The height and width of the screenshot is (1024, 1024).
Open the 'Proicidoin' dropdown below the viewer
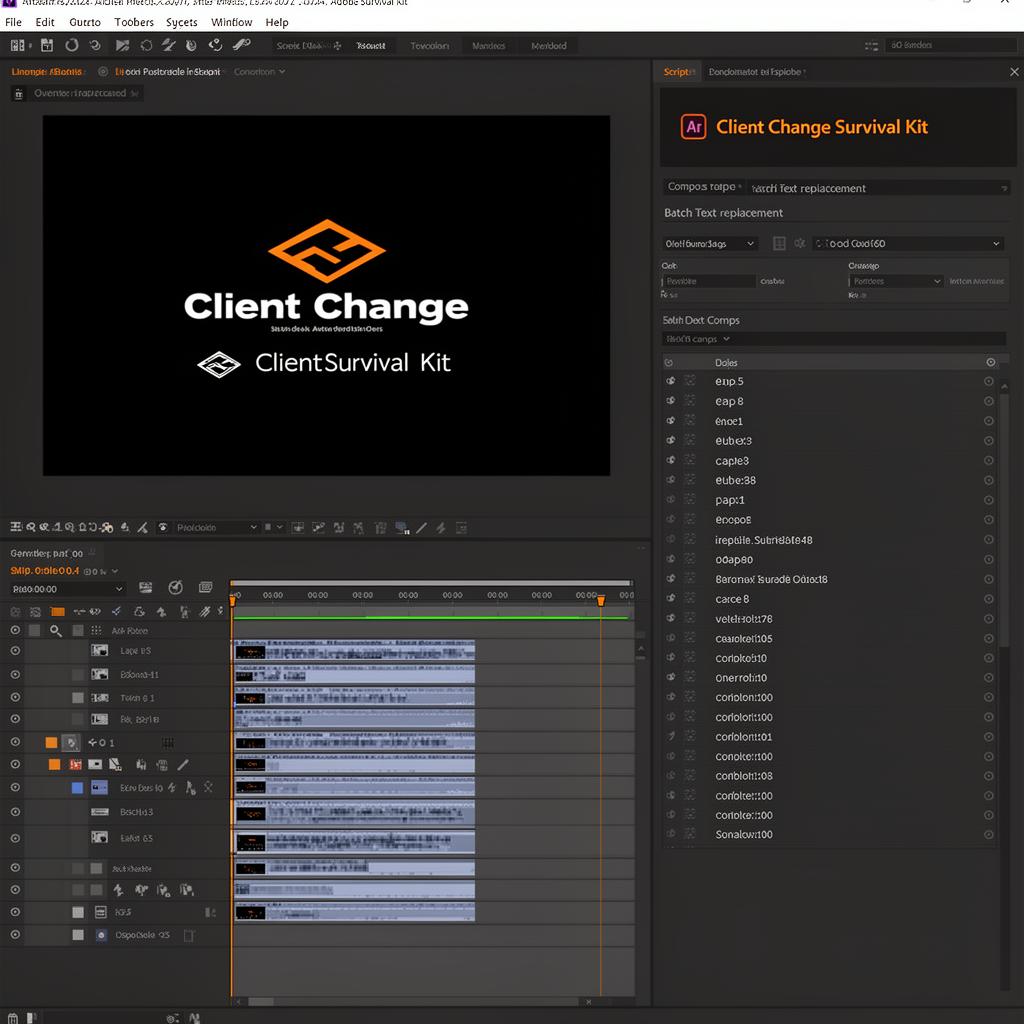point(217,528)
